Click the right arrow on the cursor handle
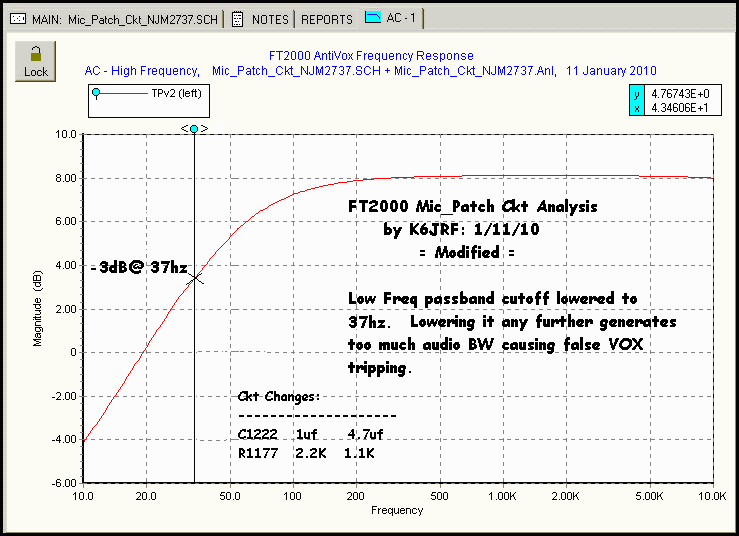739x536 pixels. [204, 128]
